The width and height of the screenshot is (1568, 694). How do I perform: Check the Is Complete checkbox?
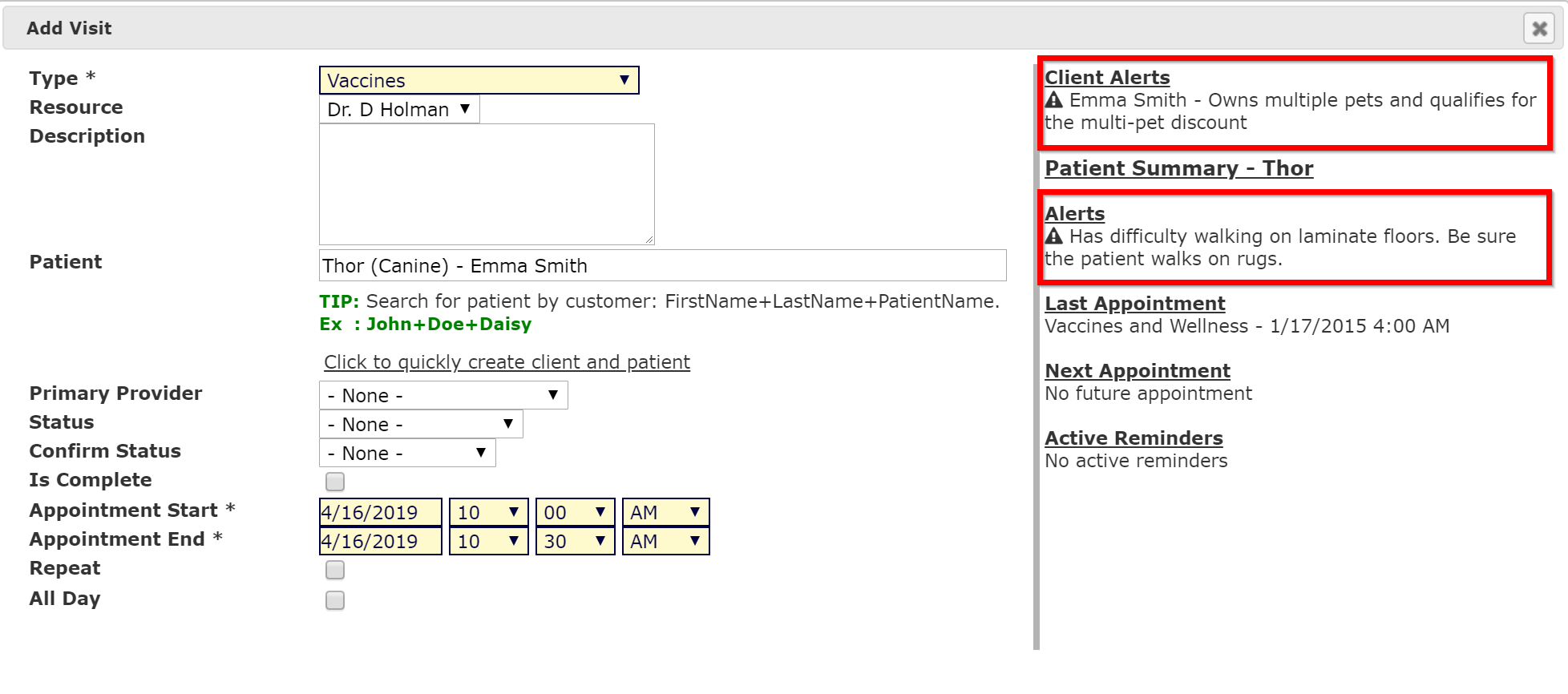[335, 482]
